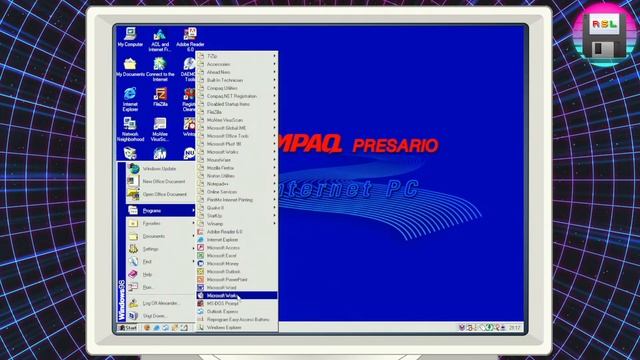Launch highlighted Microsoft Works program entry
640x360 pixels.
(x=237, y=296)
